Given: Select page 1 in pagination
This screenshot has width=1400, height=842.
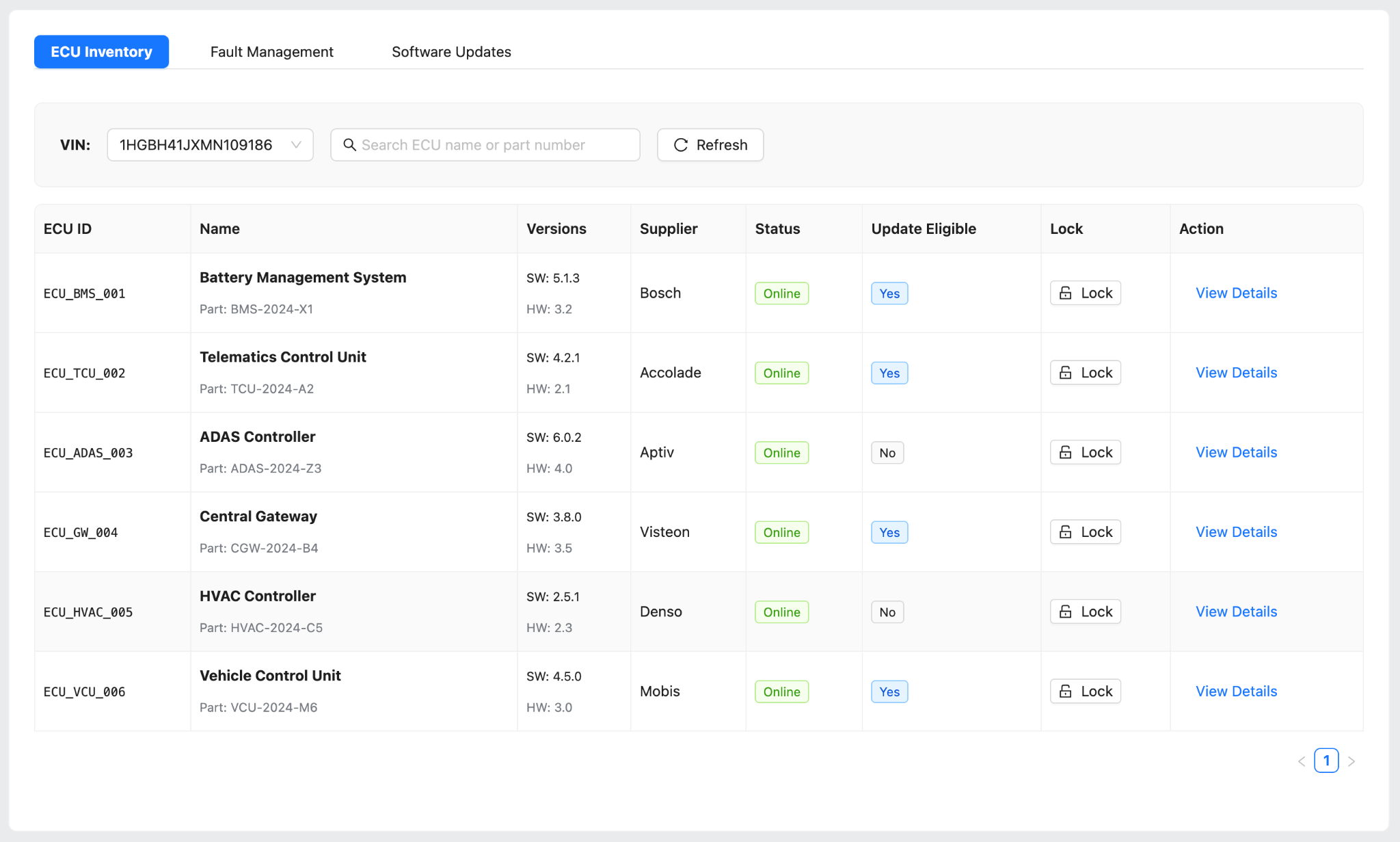Looking at the screenshot, I should point(1326,761).
